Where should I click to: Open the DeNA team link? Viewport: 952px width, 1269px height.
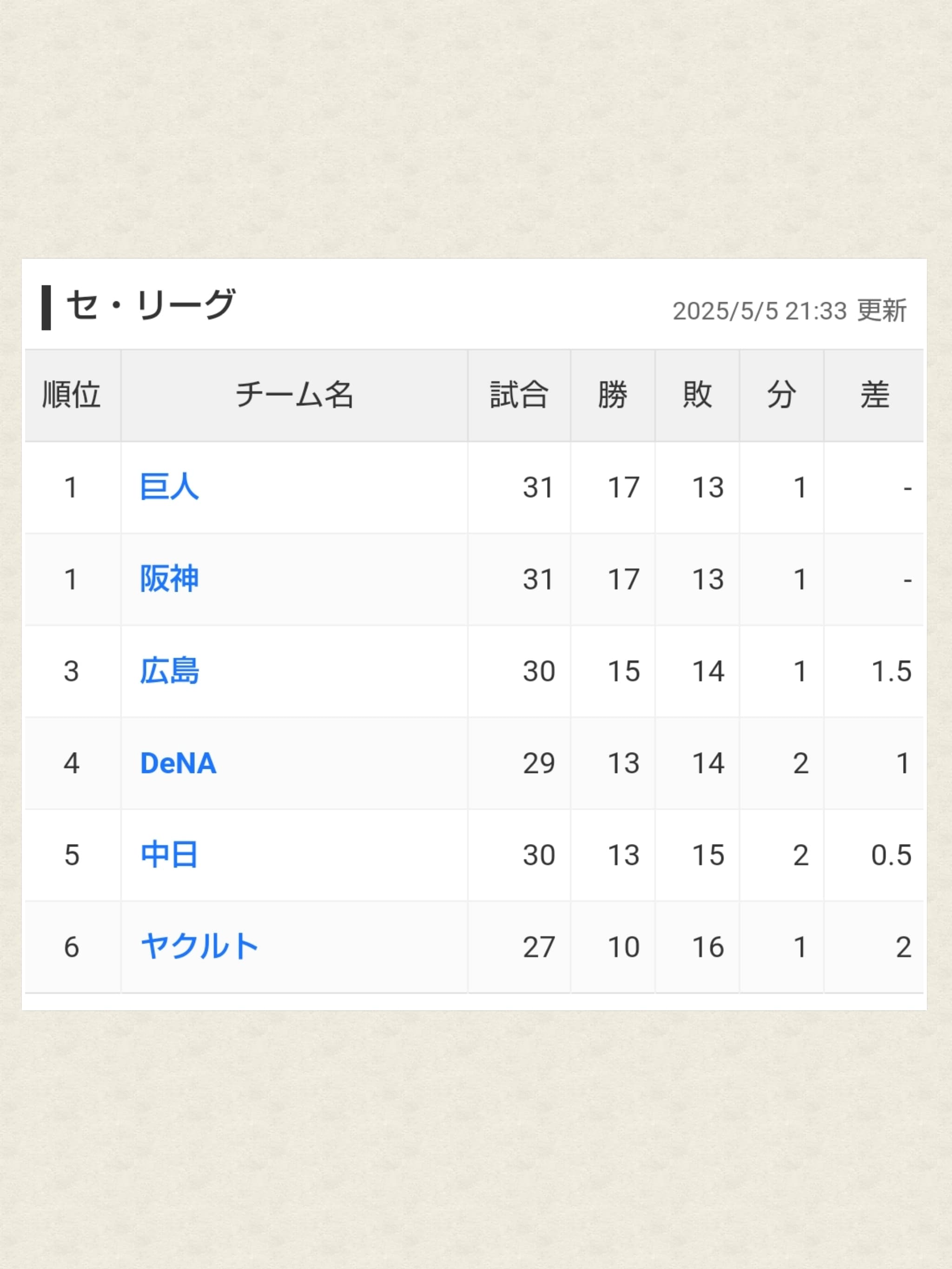178,763
